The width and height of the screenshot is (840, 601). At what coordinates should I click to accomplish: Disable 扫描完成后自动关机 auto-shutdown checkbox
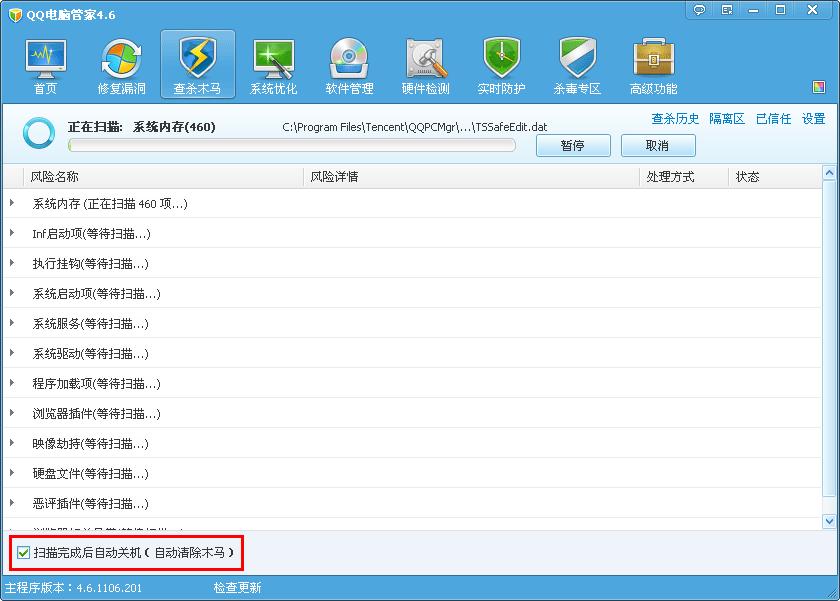point(24,553)
